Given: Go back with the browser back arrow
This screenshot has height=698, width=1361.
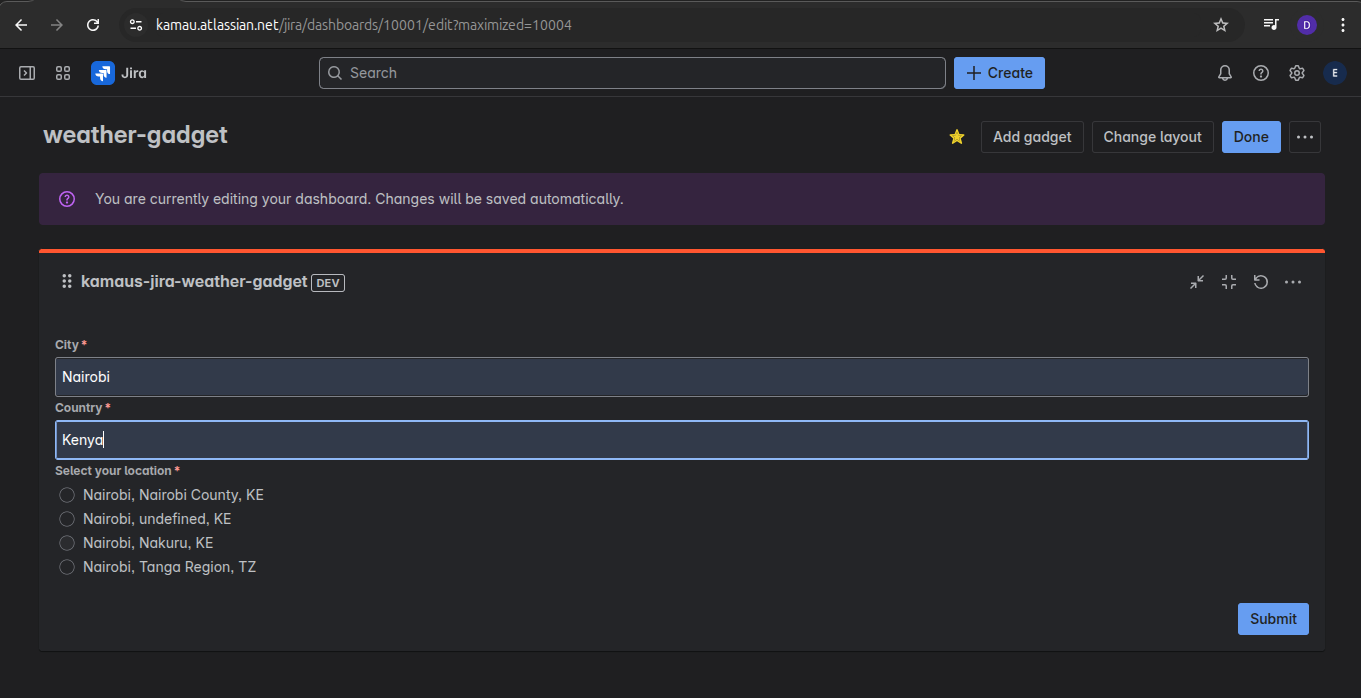Looking at the screenshot, I should pos(21,25).
